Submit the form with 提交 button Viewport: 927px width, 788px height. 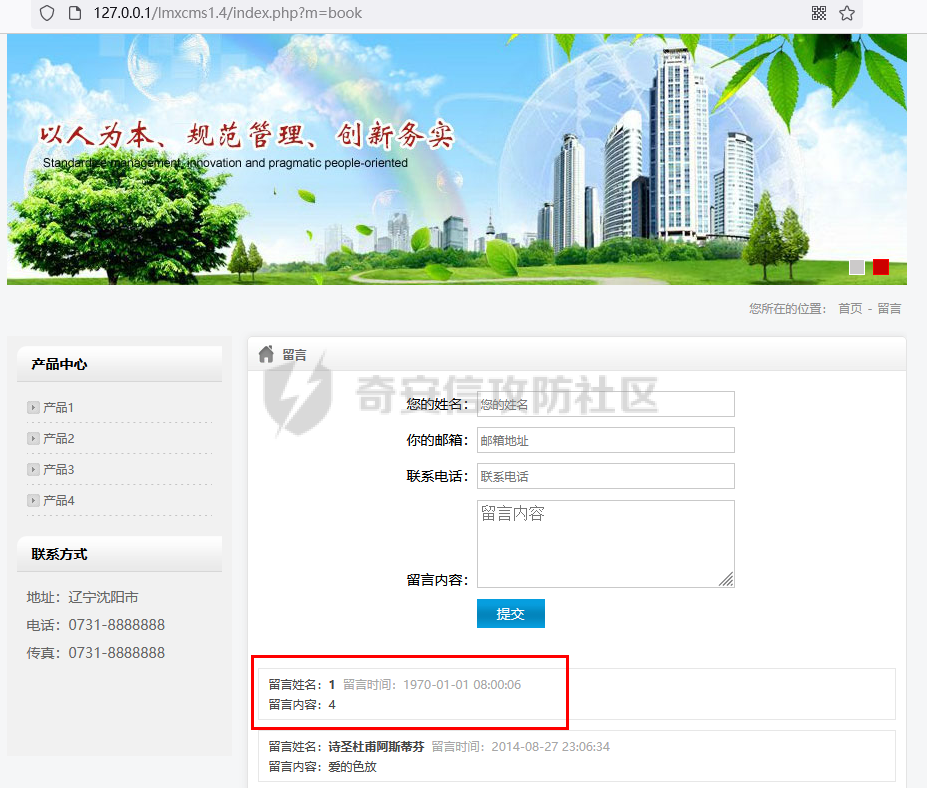tap(511, 614)
